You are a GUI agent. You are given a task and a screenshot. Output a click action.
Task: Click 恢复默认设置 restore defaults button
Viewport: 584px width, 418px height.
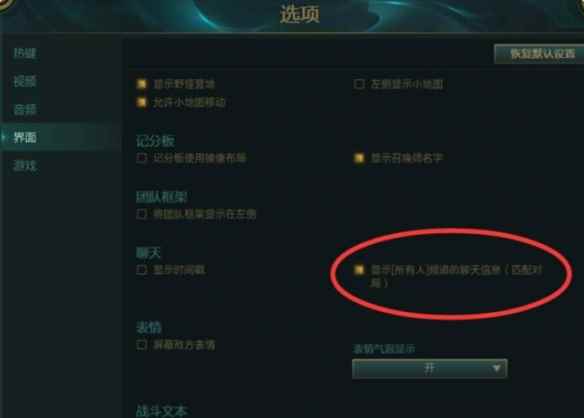click(x=542, y=54)
